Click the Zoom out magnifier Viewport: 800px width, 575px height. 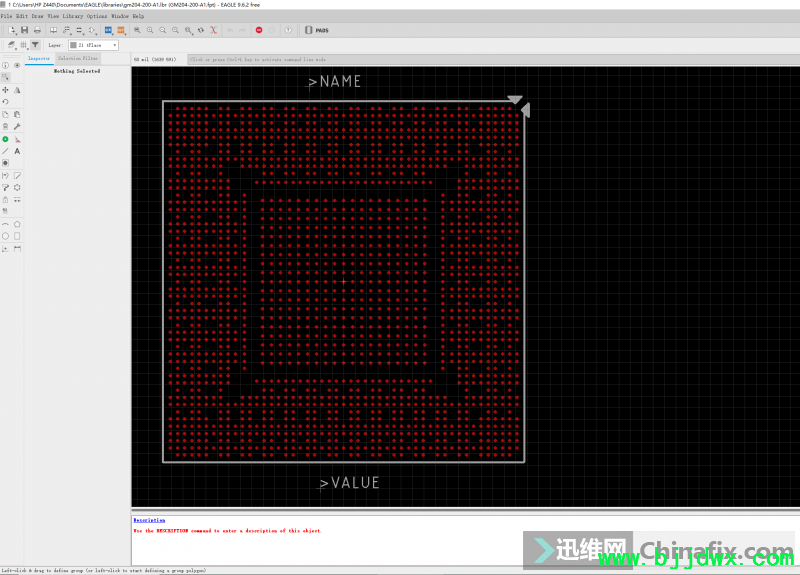point(162,30)
